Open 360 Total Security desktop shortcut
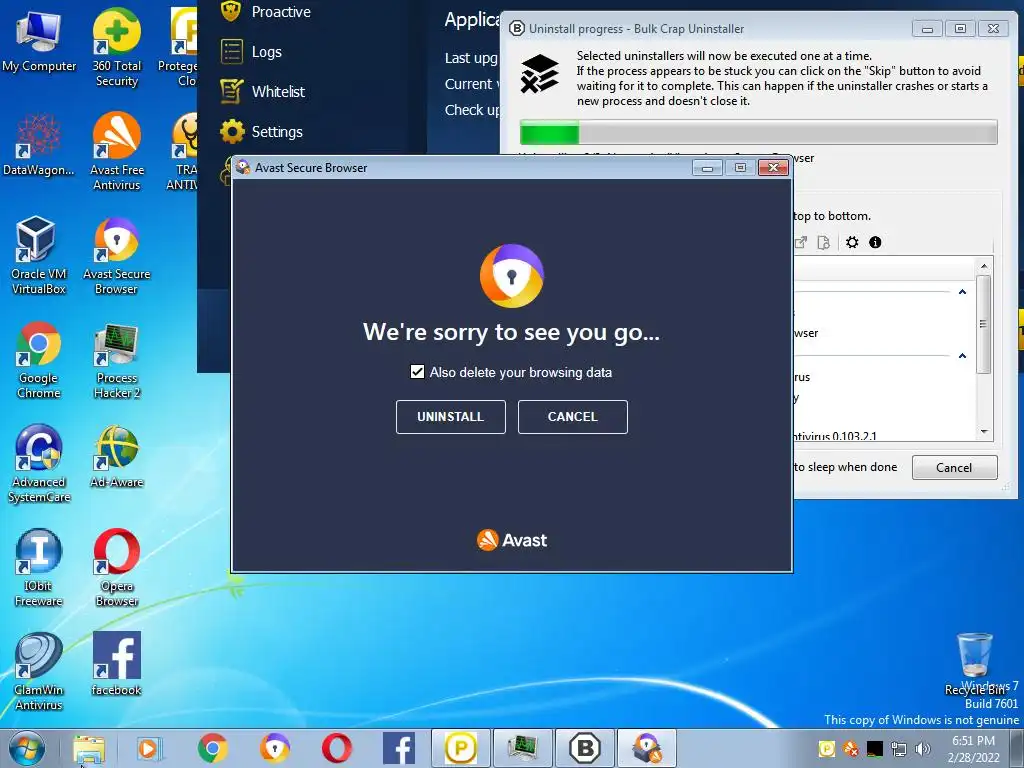Viewport: 1024px width, 768px height. [116, 47]
